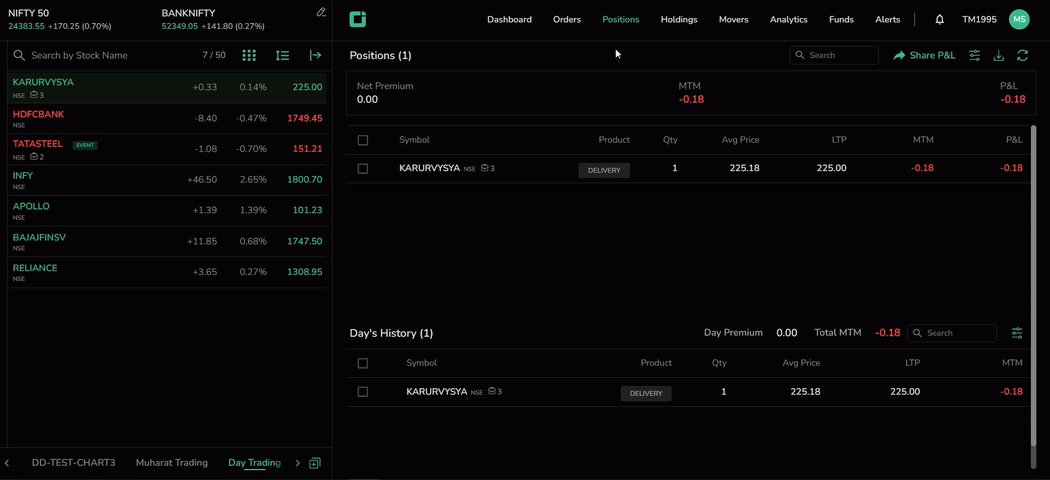Open watchlist sort list icon
This screenshot has width=1050, height=480.
click(282, 56)
